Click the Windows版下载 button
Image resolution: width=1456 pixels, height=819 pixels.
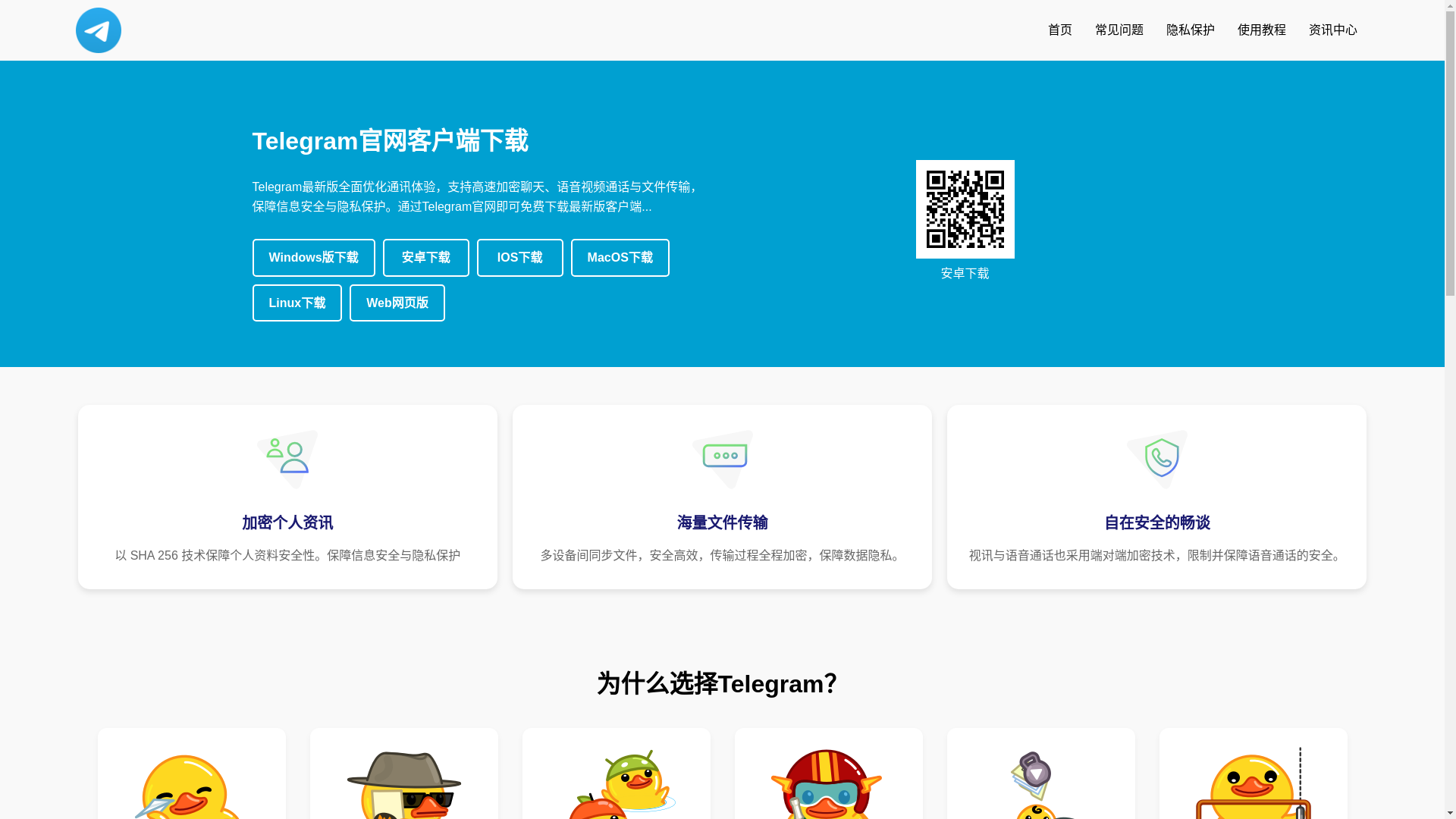pyautogui.click(x=313, y=258)
